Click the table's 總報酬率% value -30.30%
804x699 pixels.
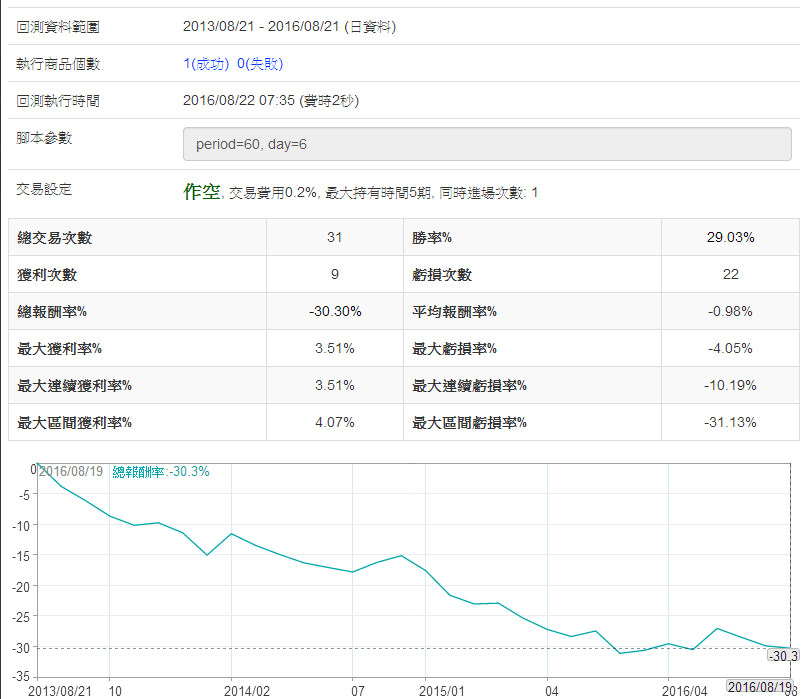point(334,311)
